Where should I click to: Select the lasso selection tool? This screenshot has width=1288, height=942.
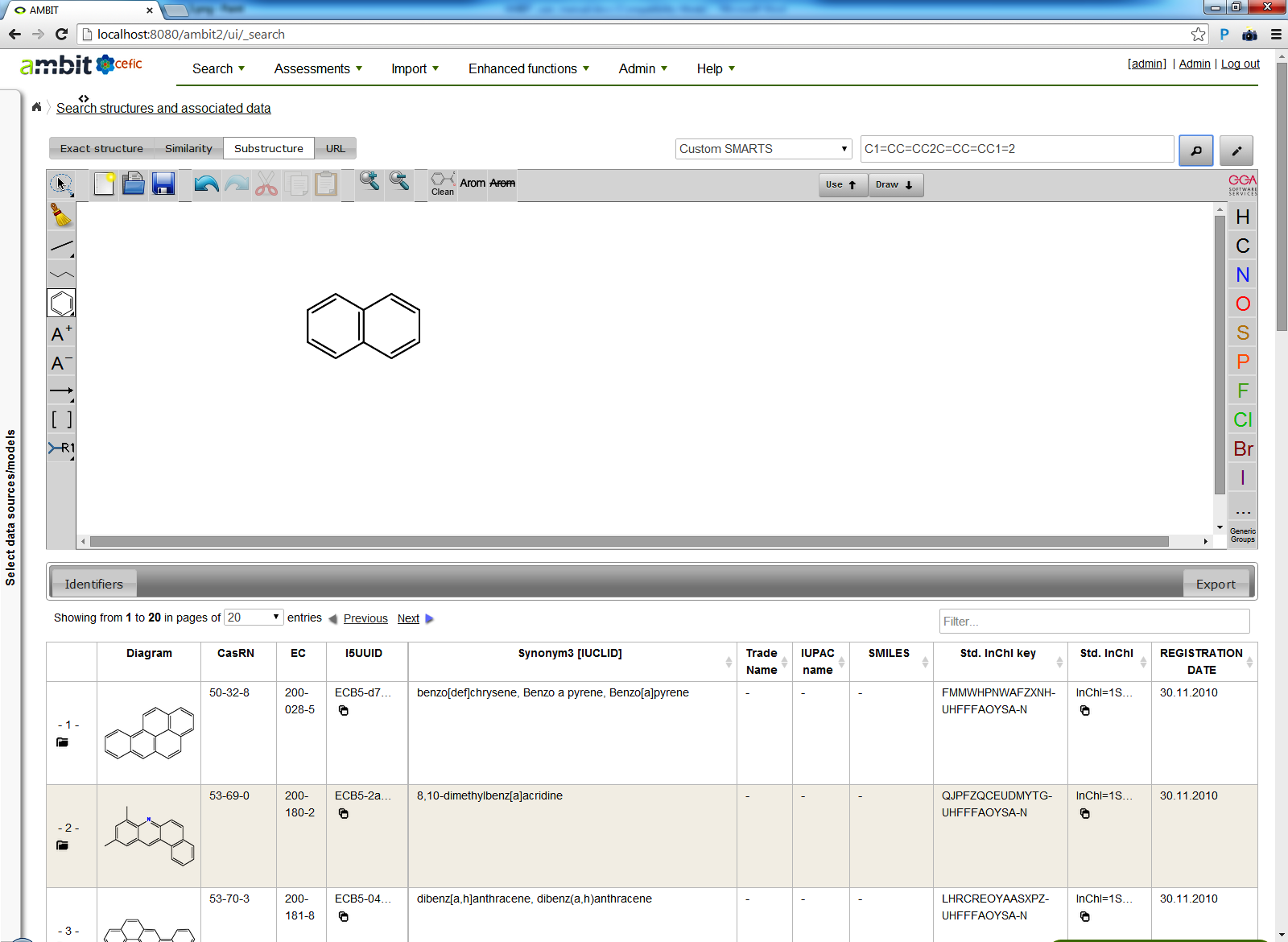pos(61,184)
